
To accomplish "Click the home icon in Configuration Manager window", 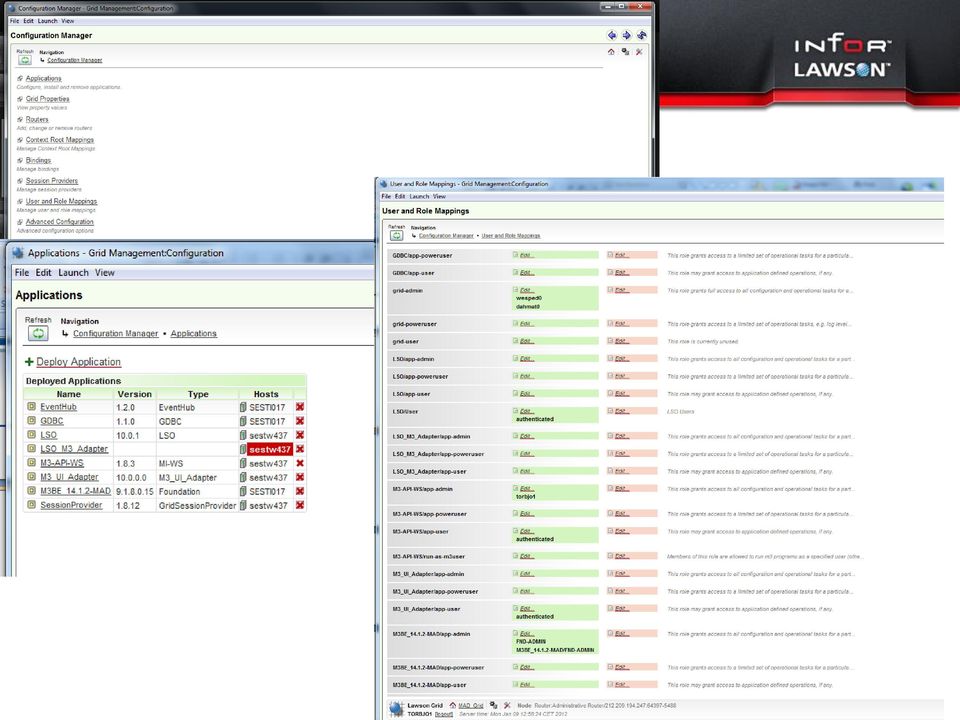I will point(611,52).
